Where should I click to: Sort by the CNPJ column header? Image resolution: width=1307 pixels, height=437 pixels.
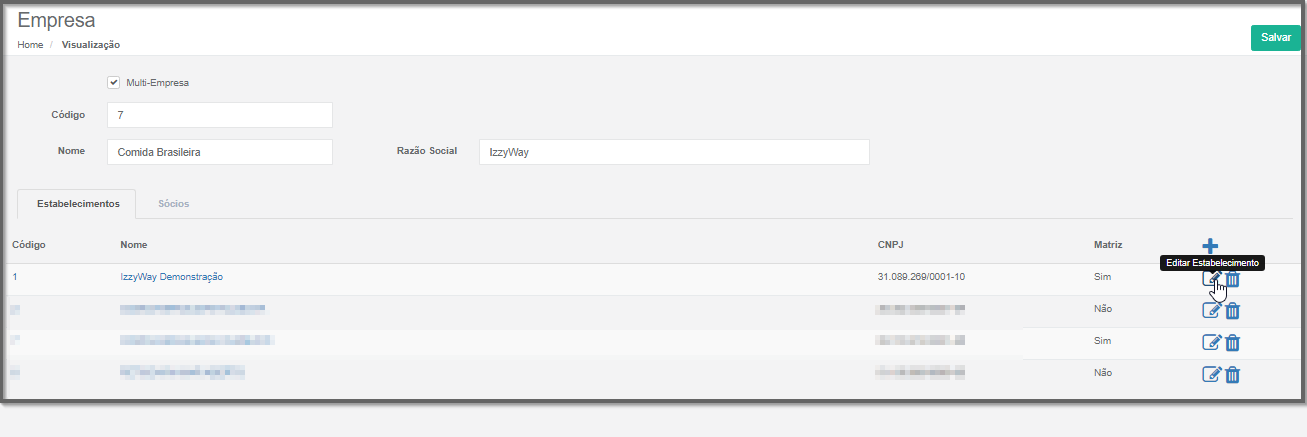click(x=891, y=244)
